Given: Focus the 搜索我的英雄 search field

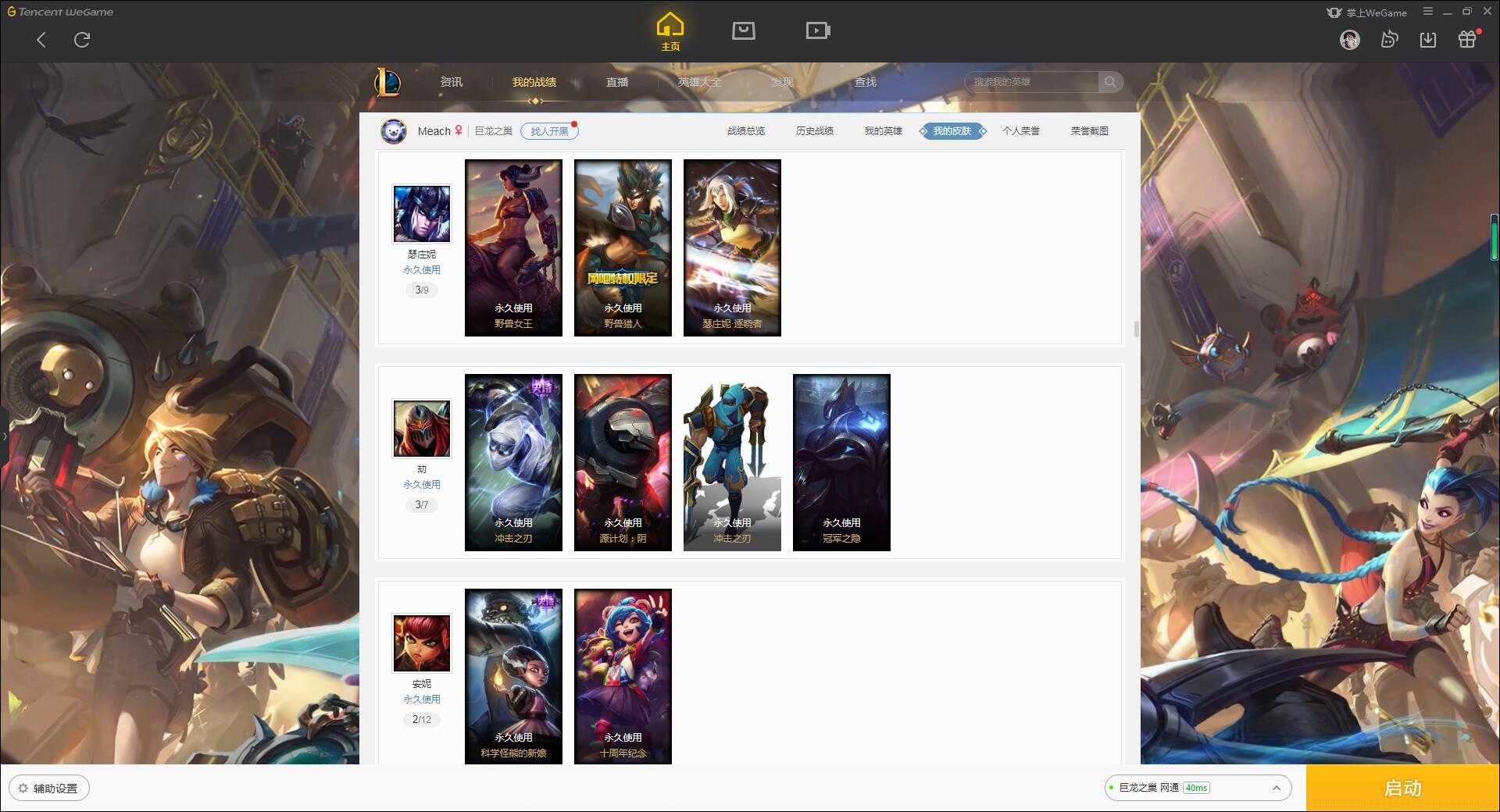Looking at the screenshot, I should (x=1033, y=82).
